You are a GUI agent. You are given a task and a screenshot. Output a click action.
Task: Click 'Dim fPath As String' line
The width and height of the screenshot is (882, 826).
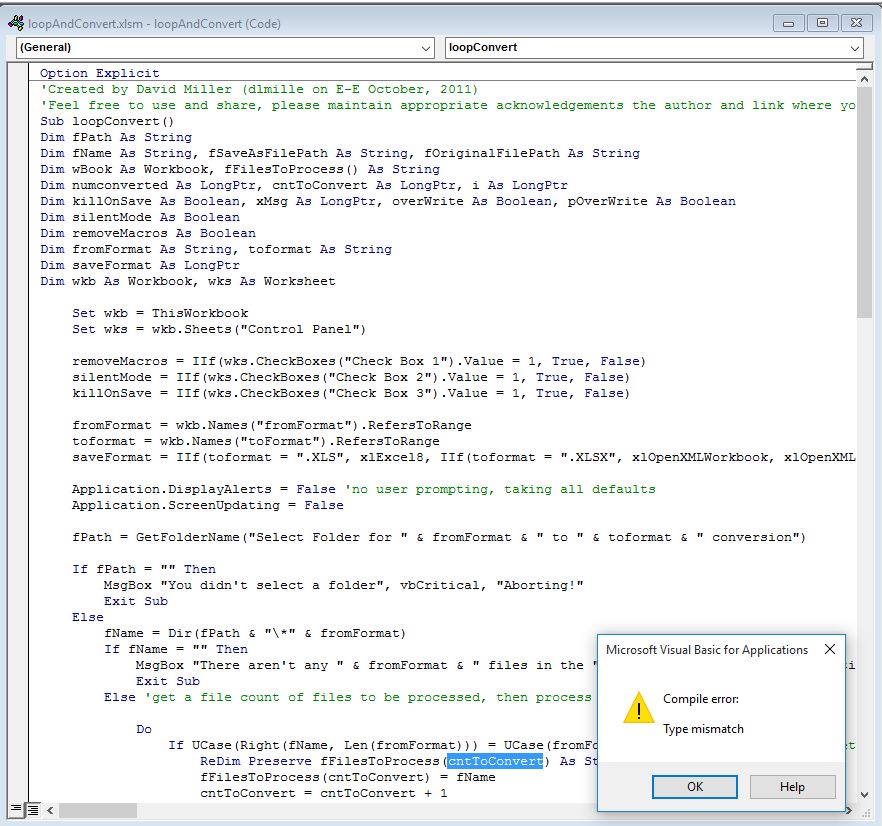pyautogui.click(x=116, y=137)
